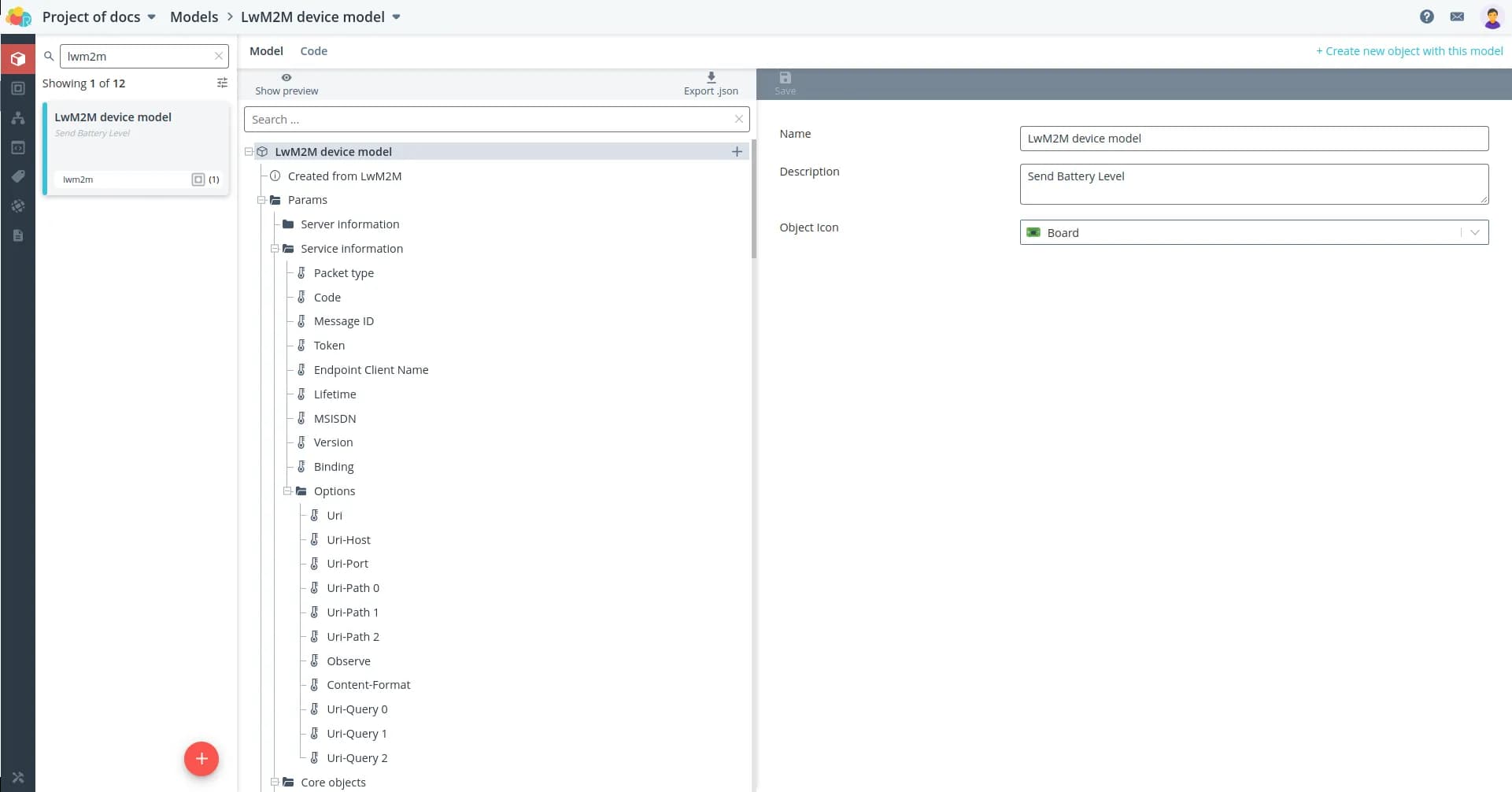Image resolution: width=1512 pixels, height=792 pixels.
Task: Clear the lwm2m search field
Action: pyautogui.click(x=219, y=57)
